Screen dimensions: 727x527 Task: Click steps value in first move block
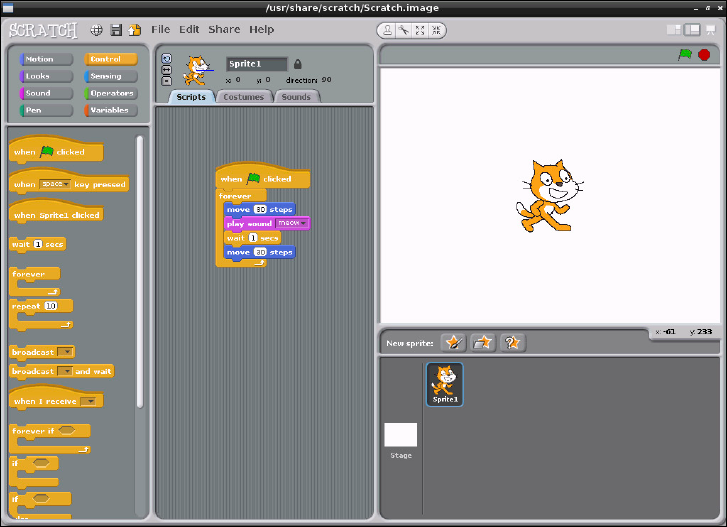click(260, 210)
